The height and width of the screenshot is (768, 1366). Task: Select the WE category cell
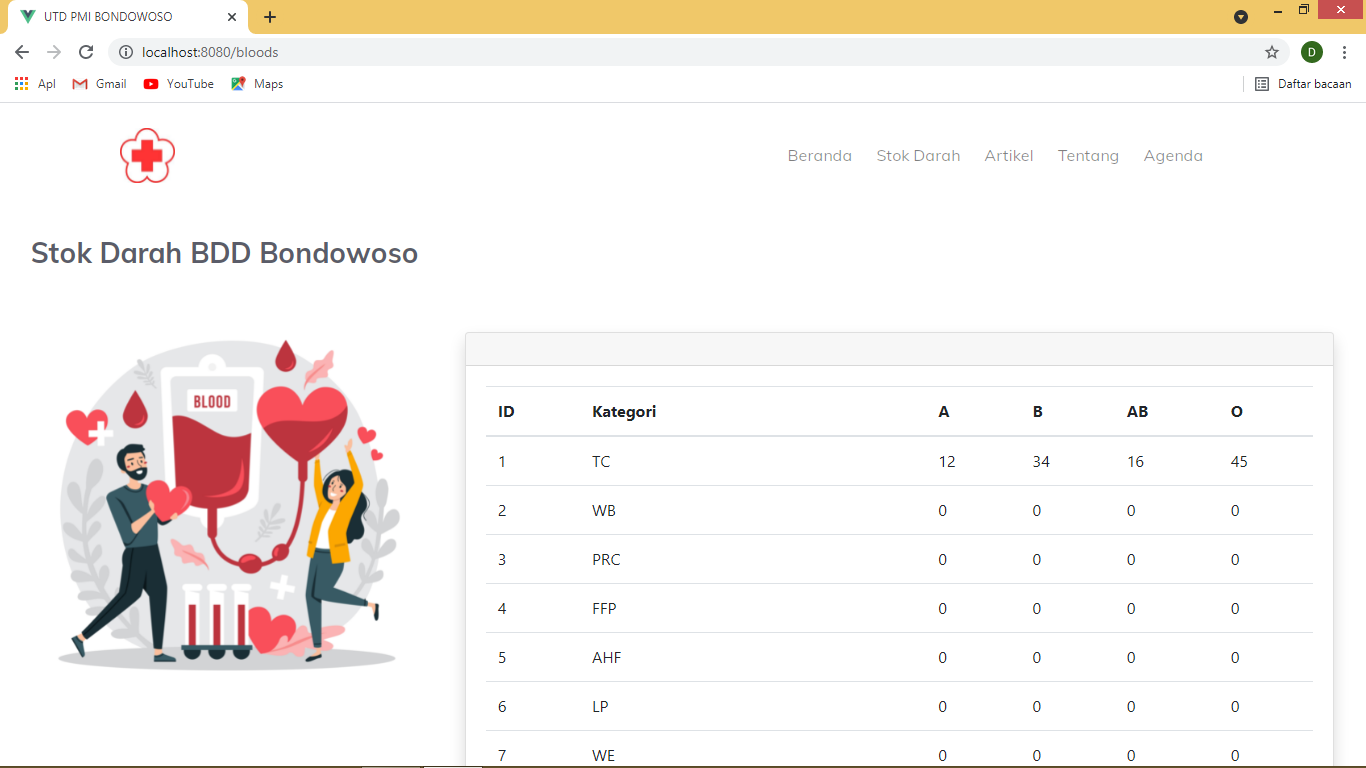603,756
